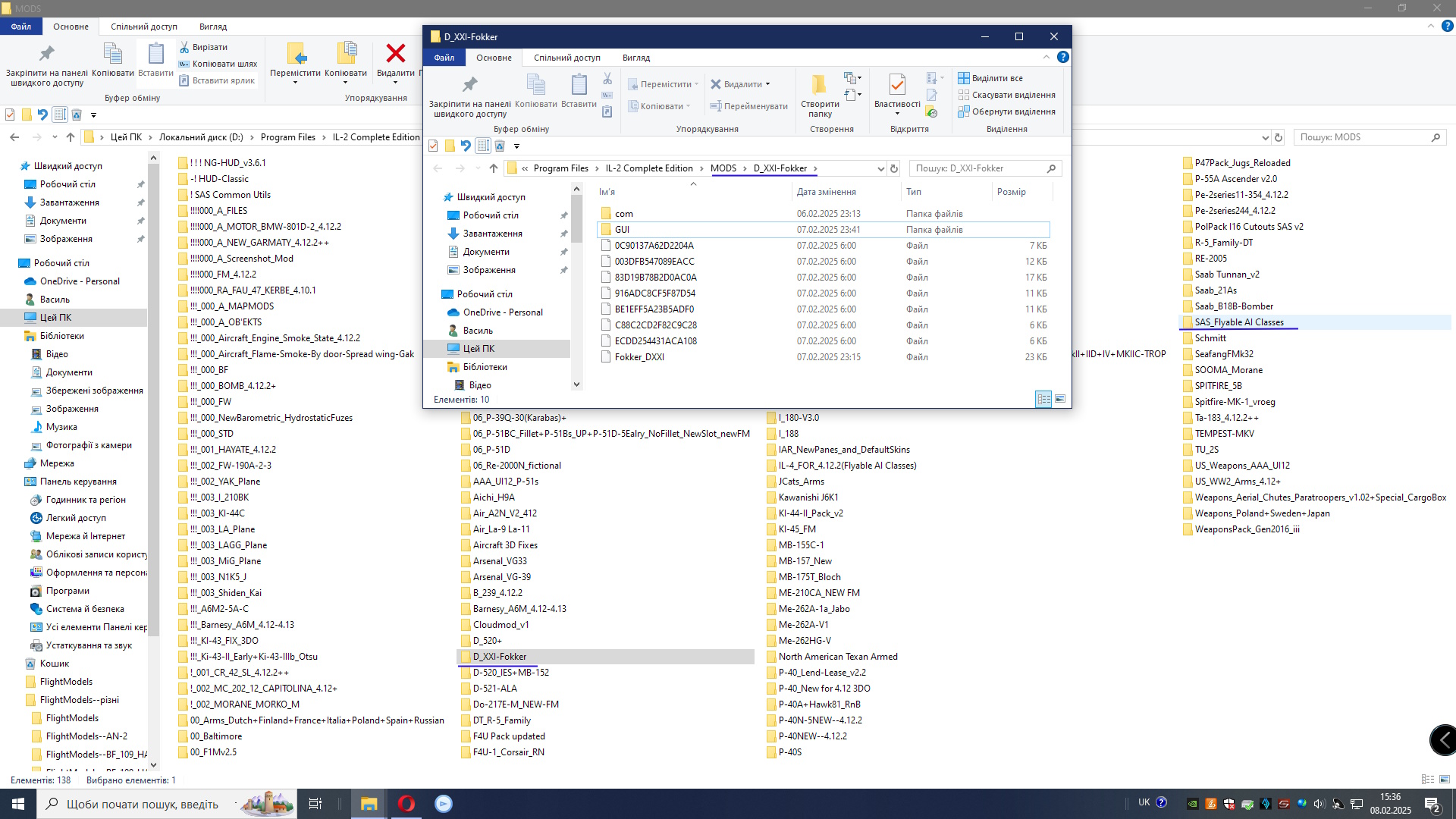1456x819 pixels.
Task: Click Refresh button beside D_XXI-Fokker address bar
Action: pyautogui.click(x=894, y=168)
